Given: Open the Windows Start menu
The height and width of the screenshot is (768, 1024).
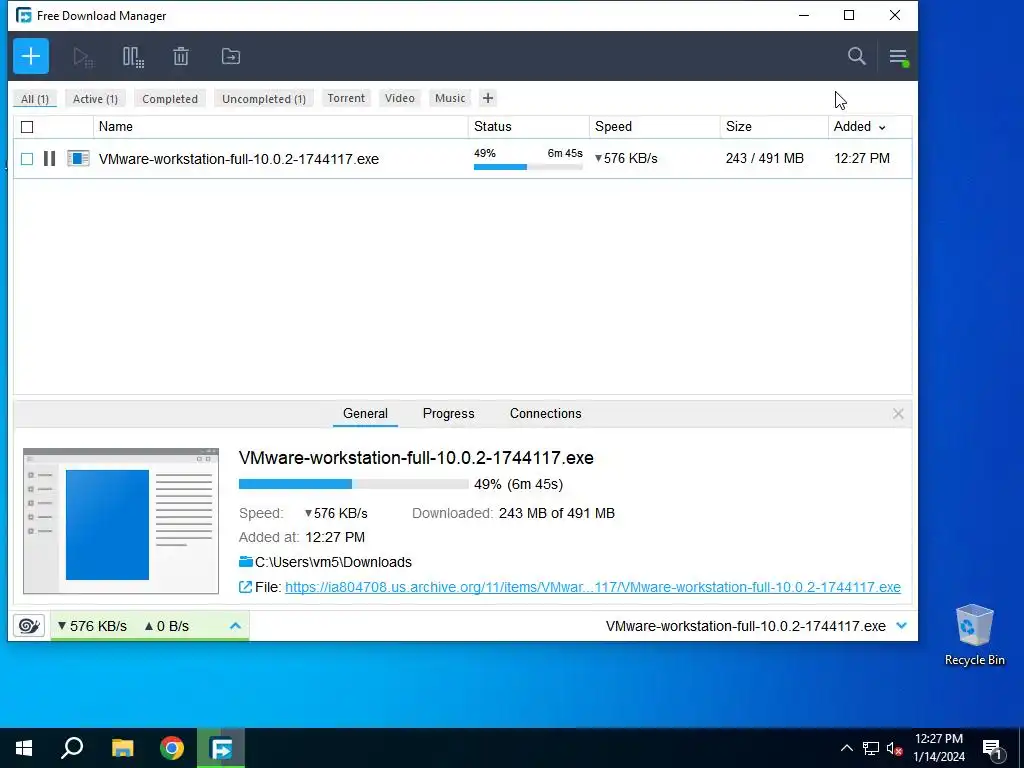Looking at the screenshot, I should click(24, 748).
